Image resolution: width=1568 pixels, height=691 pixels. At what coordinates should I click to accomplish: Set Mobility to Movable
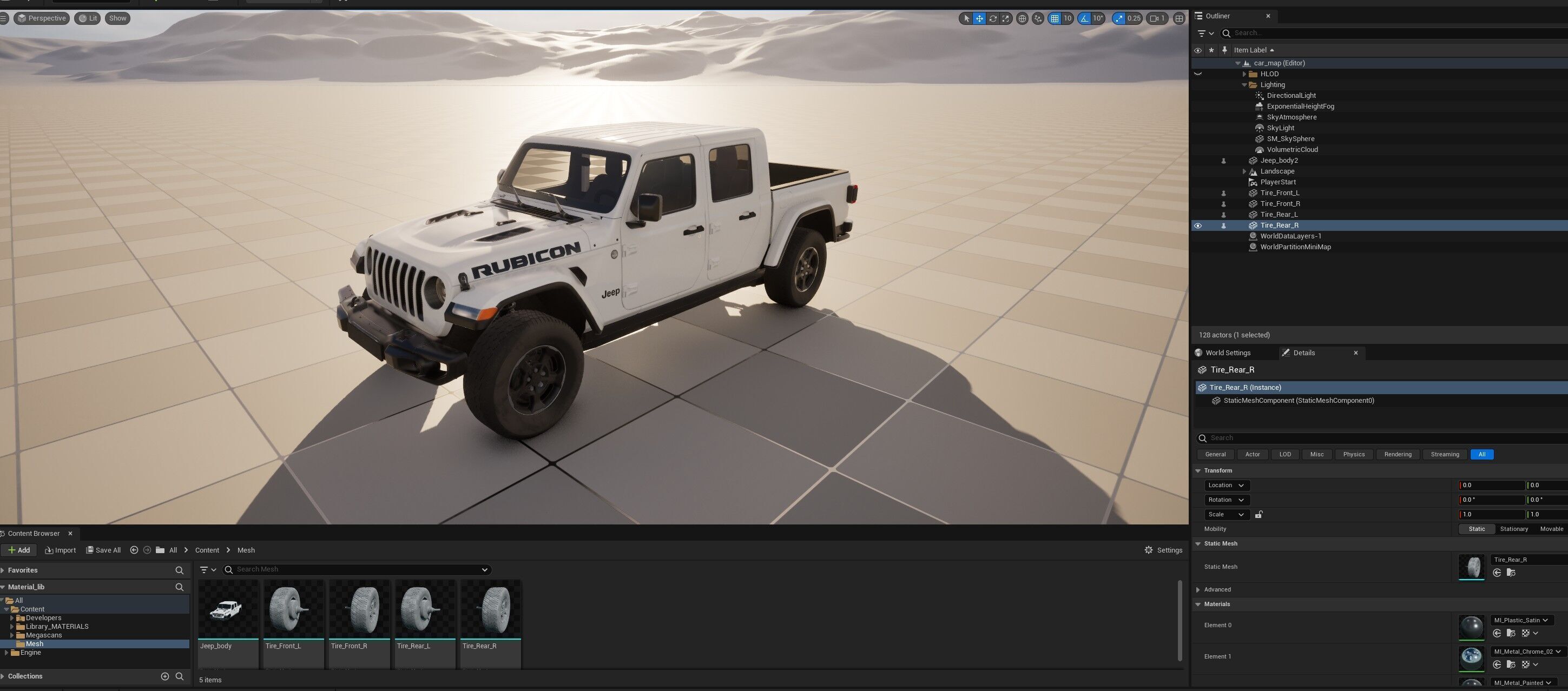click(x=1551, y=529)
